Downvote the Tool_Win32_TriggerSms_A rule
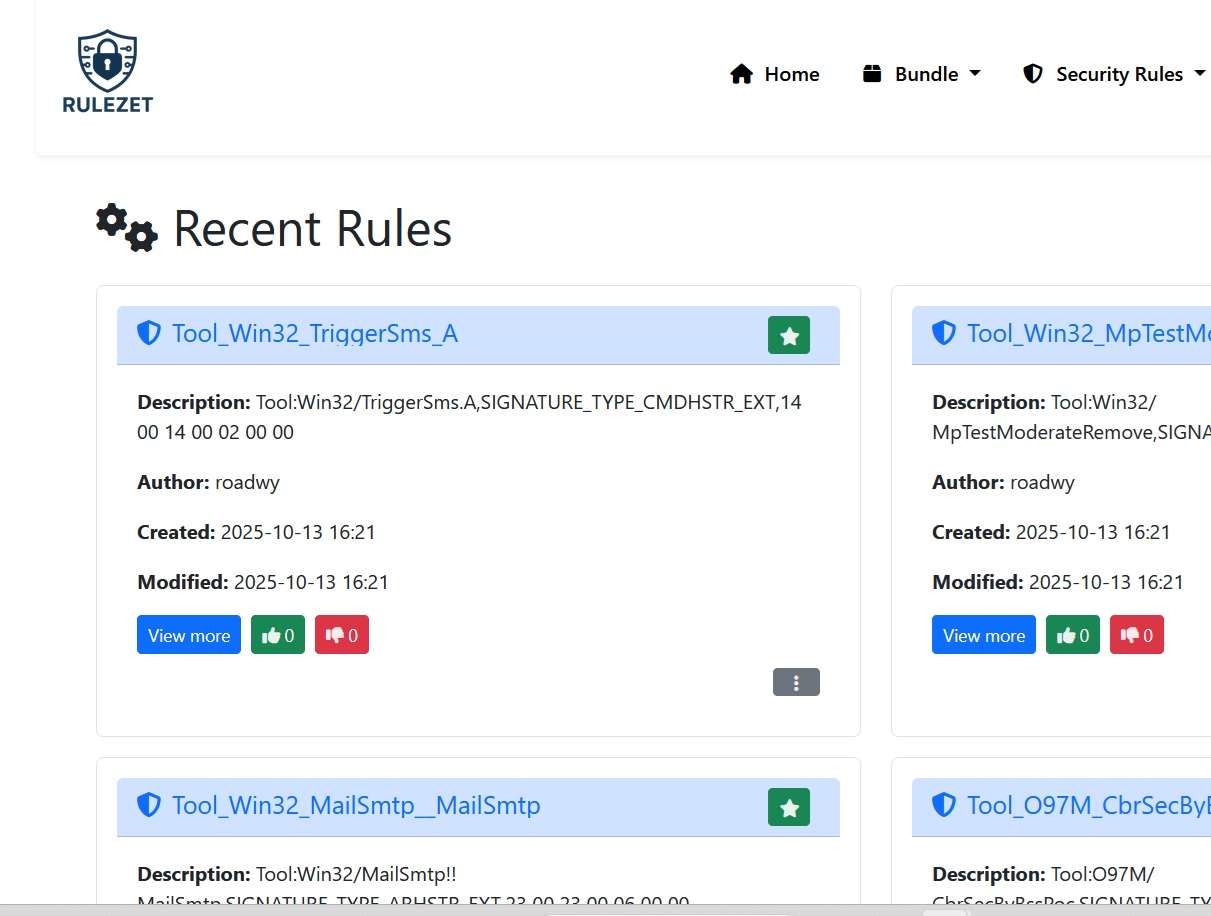This screenshot has height=916, width=1211. (342, 635)
